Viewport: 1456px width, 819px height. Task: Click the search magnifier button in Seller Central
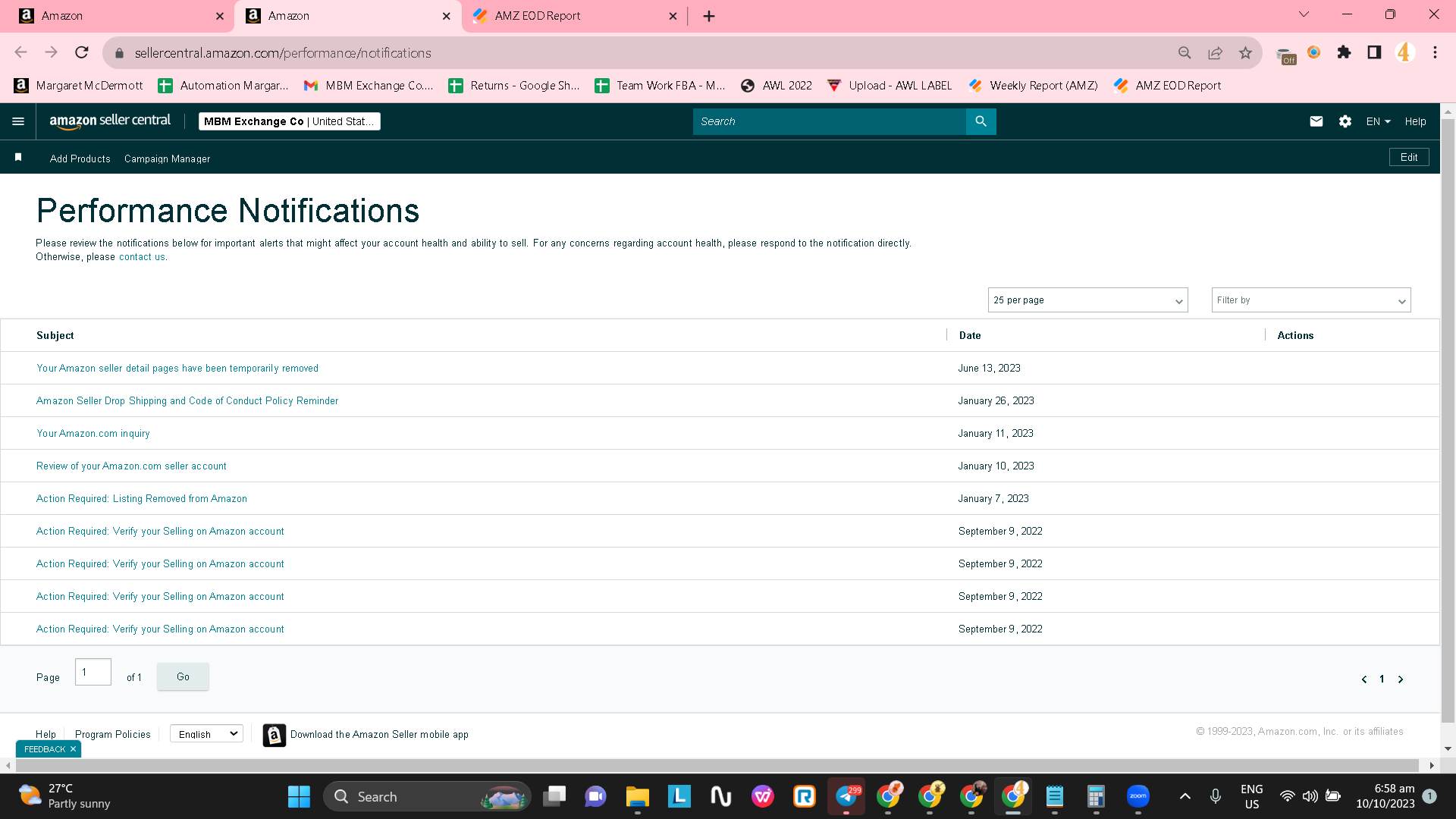click(981, 121)
